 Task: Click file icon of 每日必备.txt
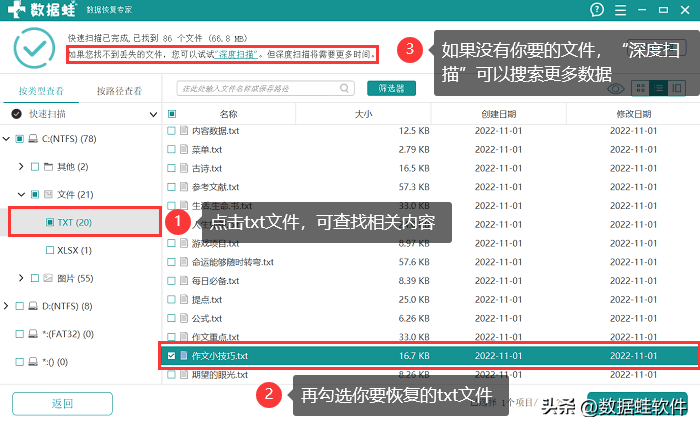(183, 281)
